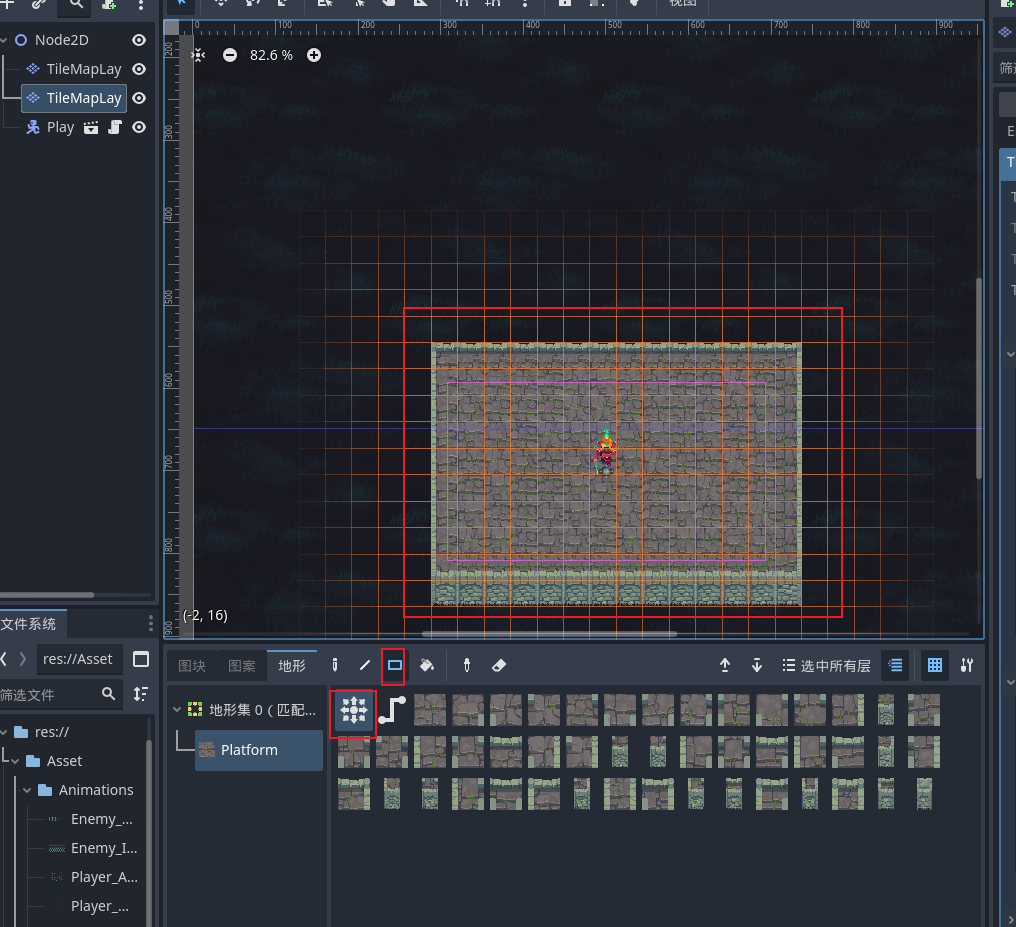This screenshot has width=1016, height=927.
Task: Zoom out with the minus button
Action: [230, 55]
